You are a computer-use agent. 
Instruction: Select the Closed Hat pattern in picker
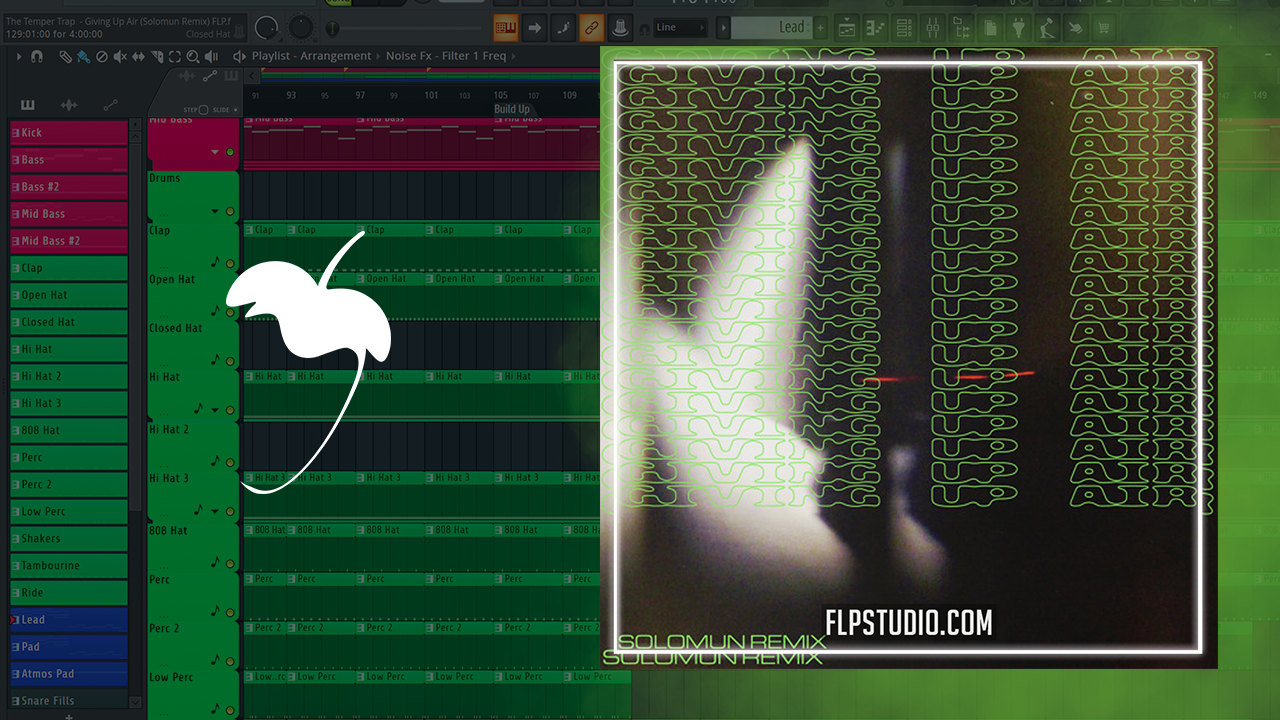(x=68, y=322)
